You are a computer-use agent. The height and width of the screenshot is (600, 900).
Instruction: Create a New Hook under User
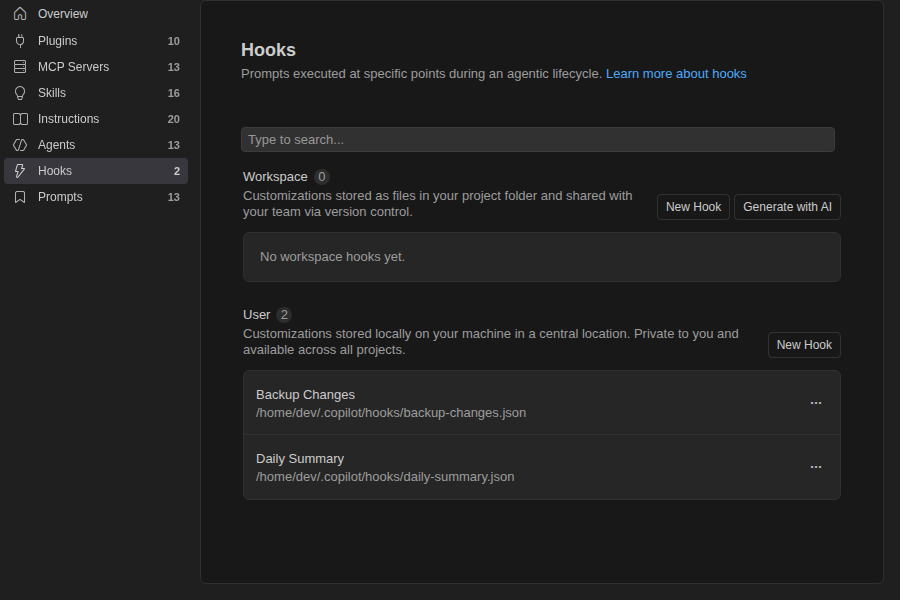[804, 344]
